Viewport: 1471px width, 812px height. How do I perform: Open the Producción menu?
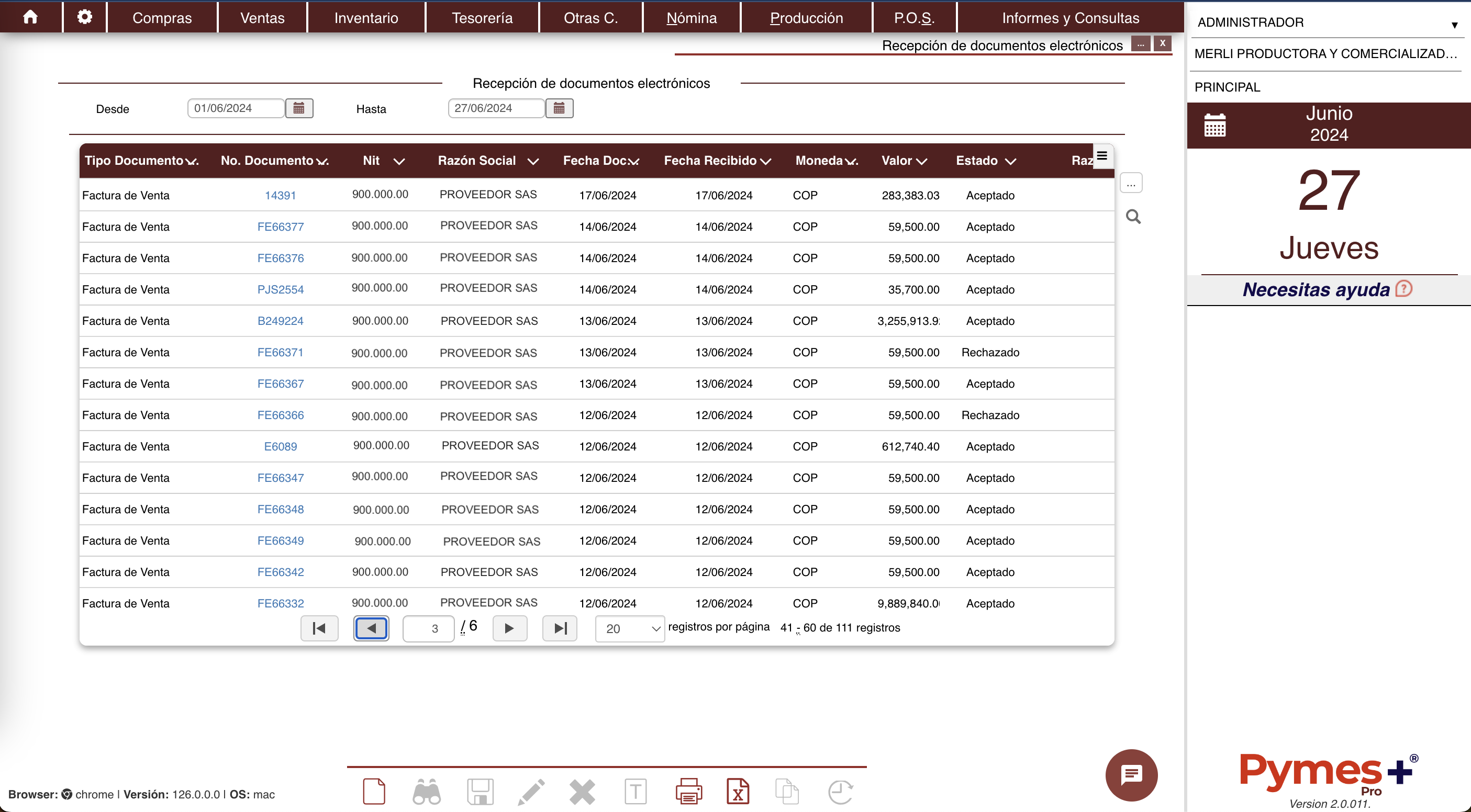click(806, 18)
